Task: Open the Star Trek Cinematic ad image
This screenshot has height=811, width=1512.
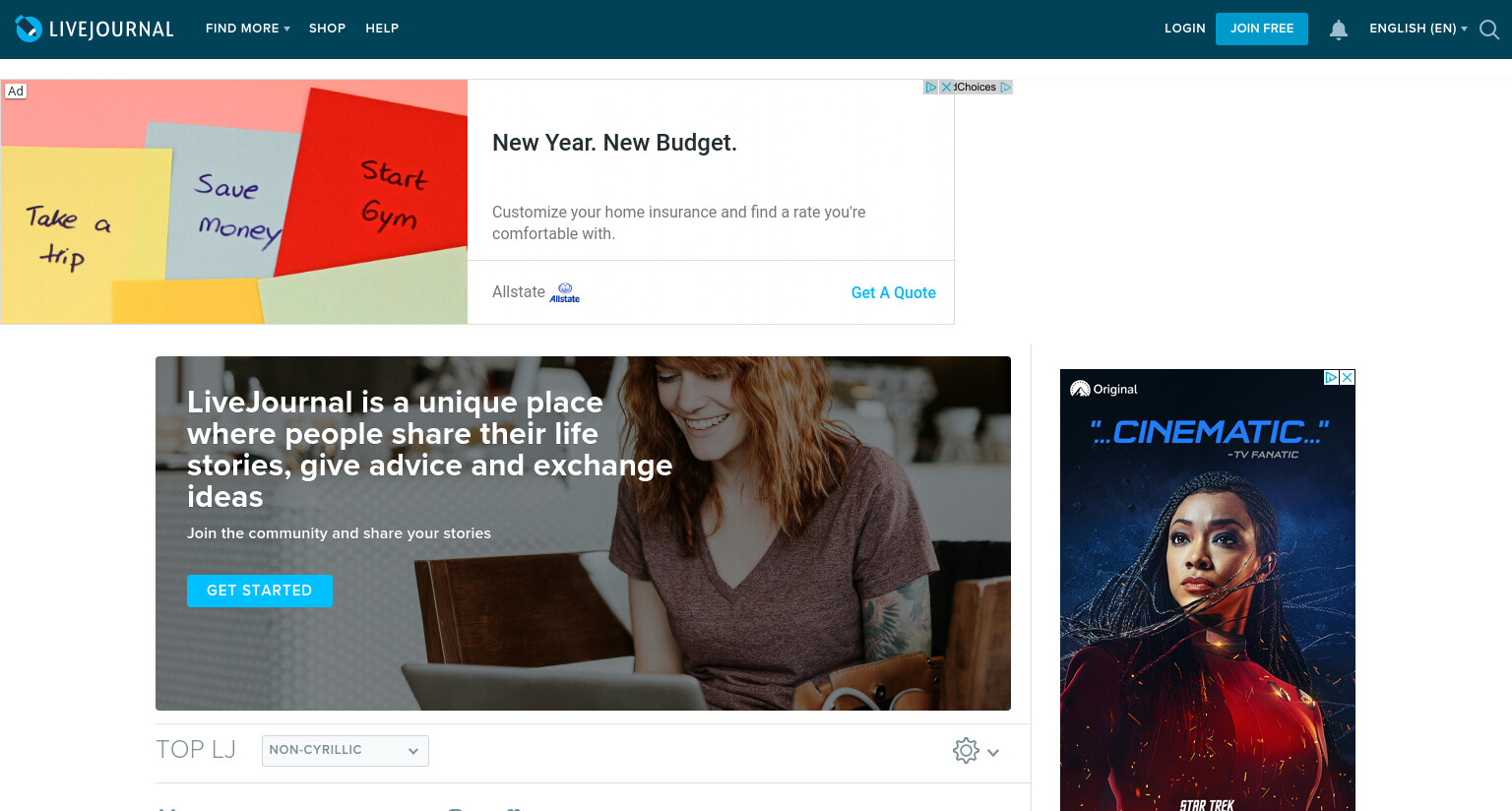Action: pyautogui.click(x=1208, y=591)
